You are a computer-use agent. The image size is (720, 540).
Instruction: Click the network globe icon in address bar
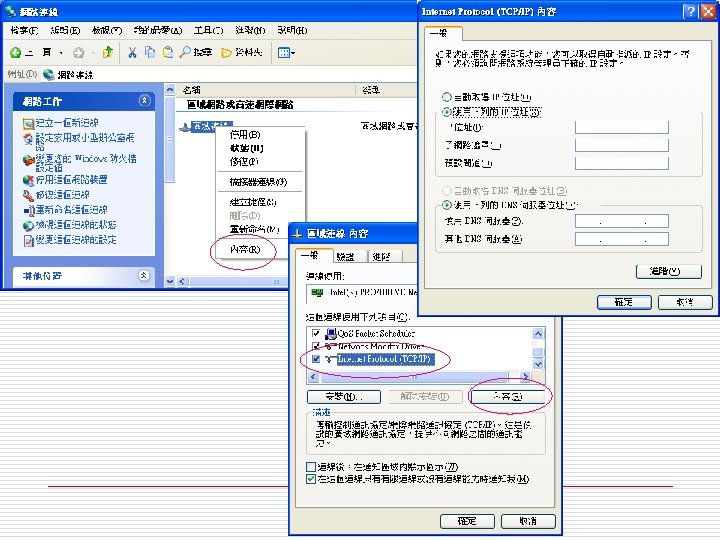coord(48,74)
